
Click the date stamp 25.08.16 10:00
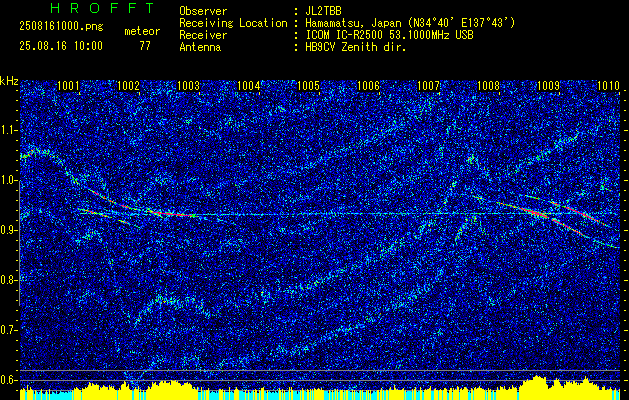[61, 46]
